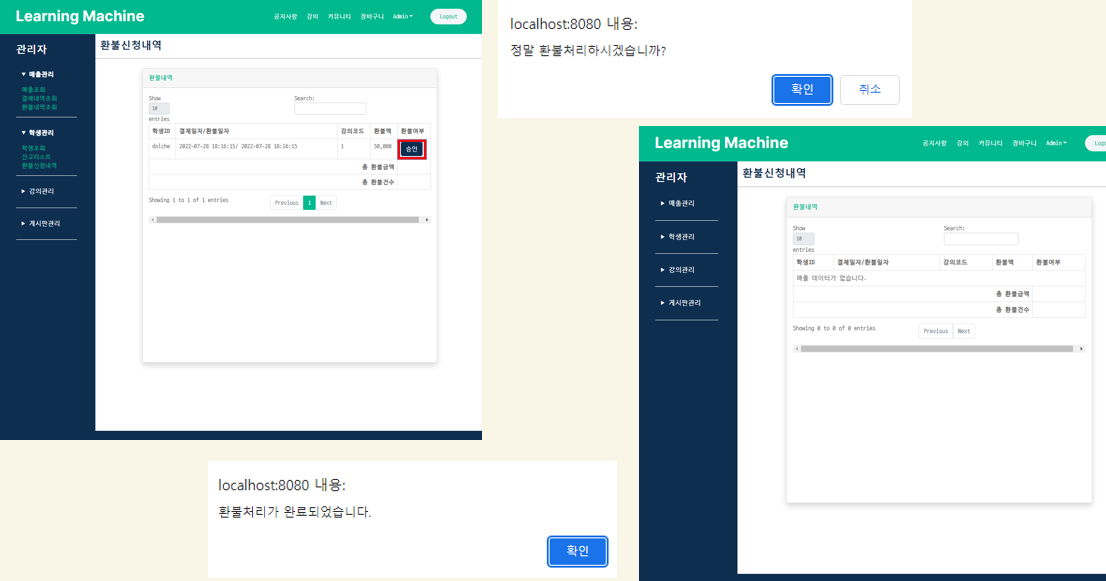
Task: Click 취소 to cancel the refund confirmation
Action: 869,89
